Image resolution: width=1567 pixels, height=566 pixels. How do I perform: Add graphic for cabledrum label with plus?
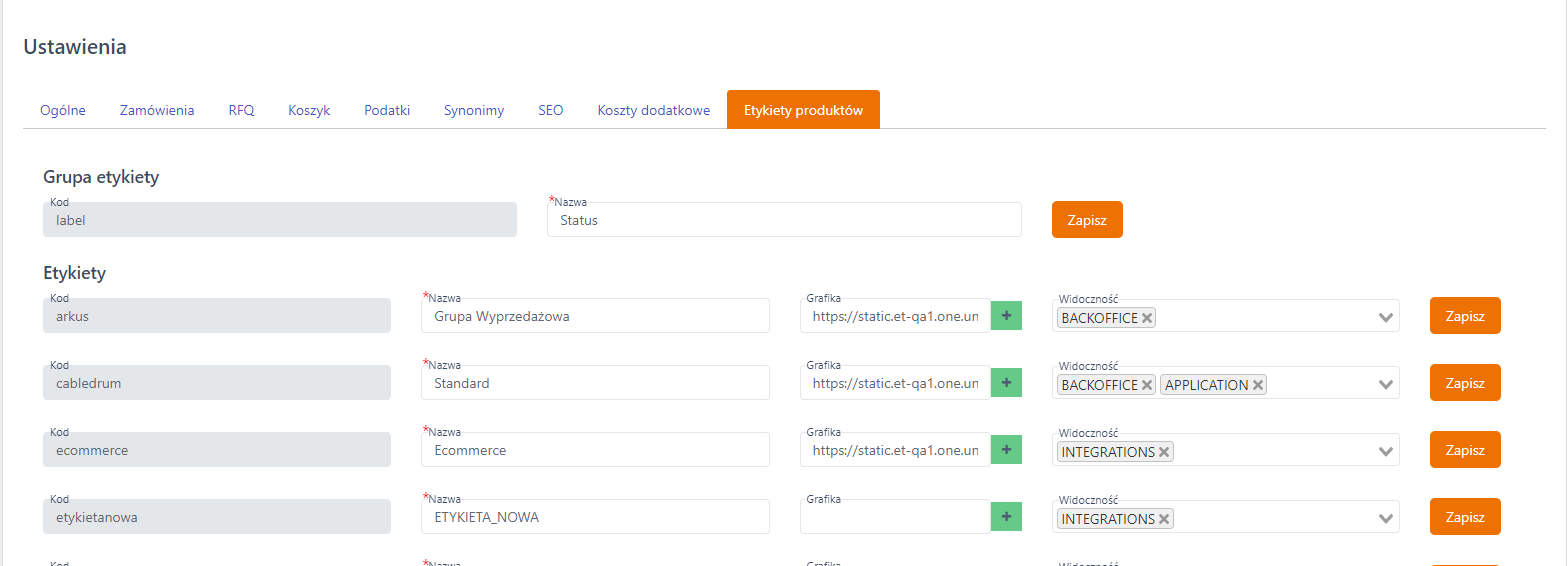click(1006, 383)
